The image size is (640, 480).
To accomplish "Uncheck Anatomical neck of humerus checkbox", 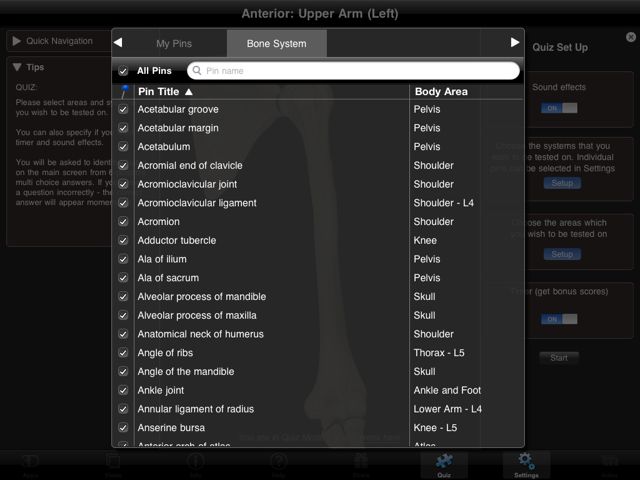I will 123,334.
